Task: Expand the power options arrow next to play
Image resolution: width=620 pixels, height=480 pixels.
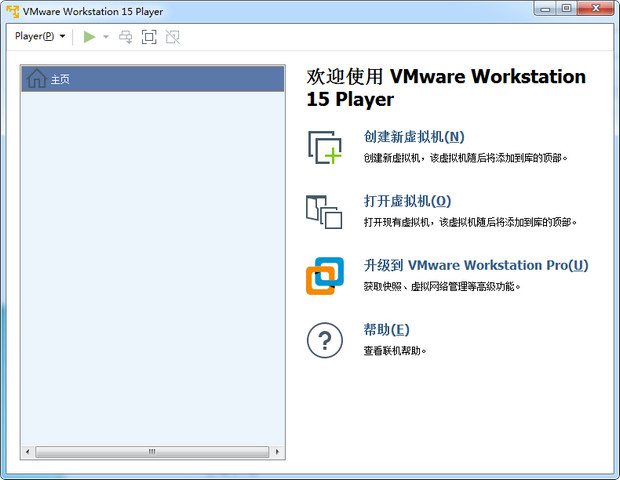Action: (x=106, y=37)
